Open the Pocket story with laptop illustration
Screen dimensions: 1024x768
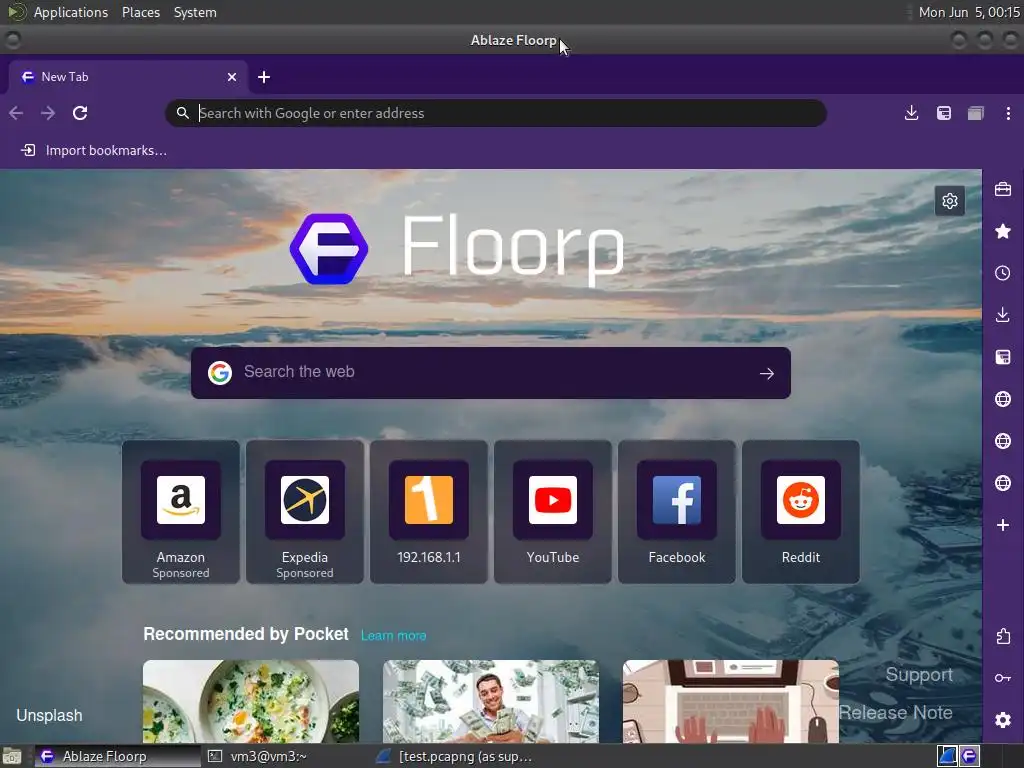click(731, 701)
